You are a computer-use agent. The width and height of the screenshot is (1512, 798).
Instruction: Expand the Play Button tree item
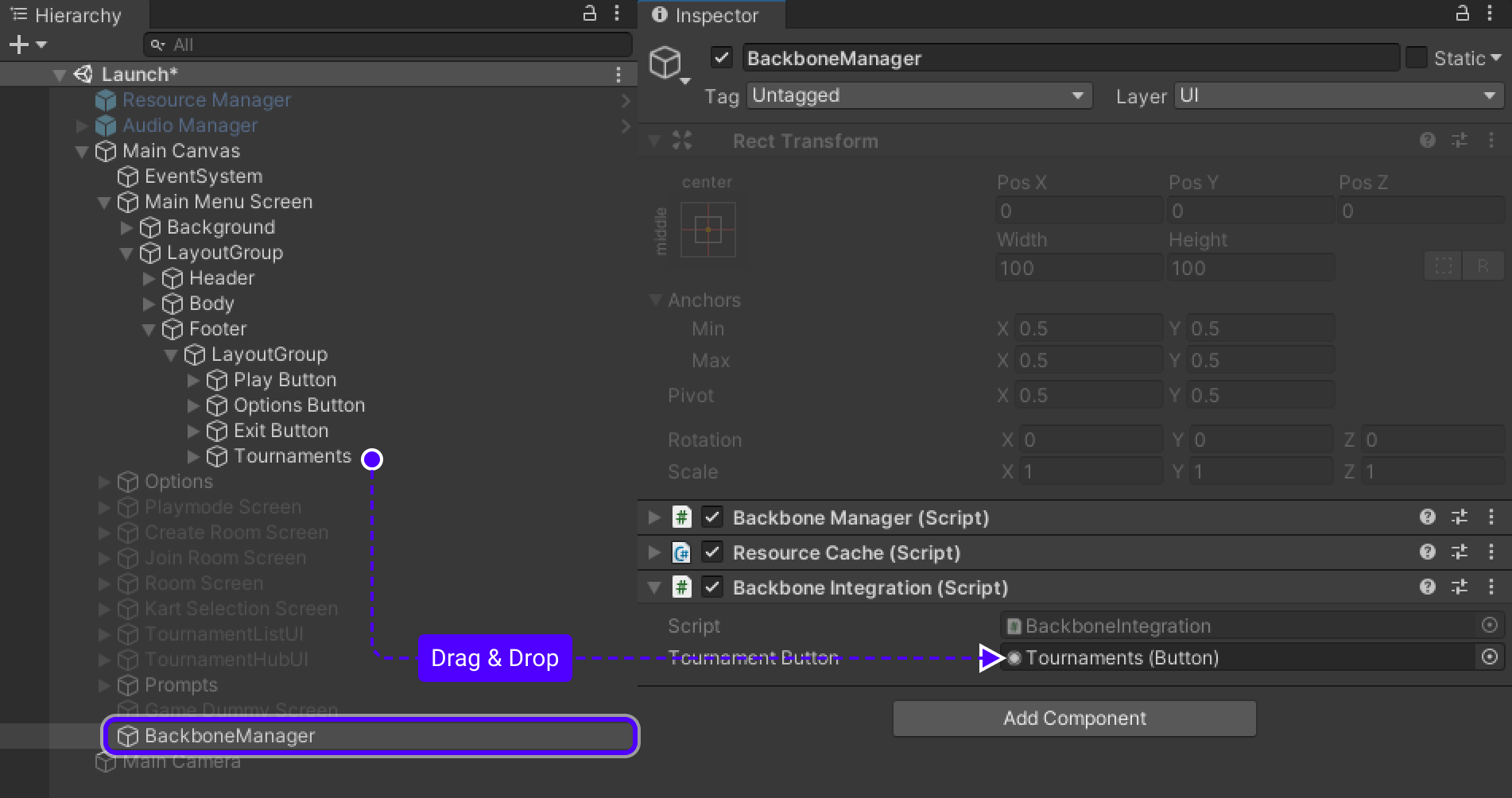[193, 381]
